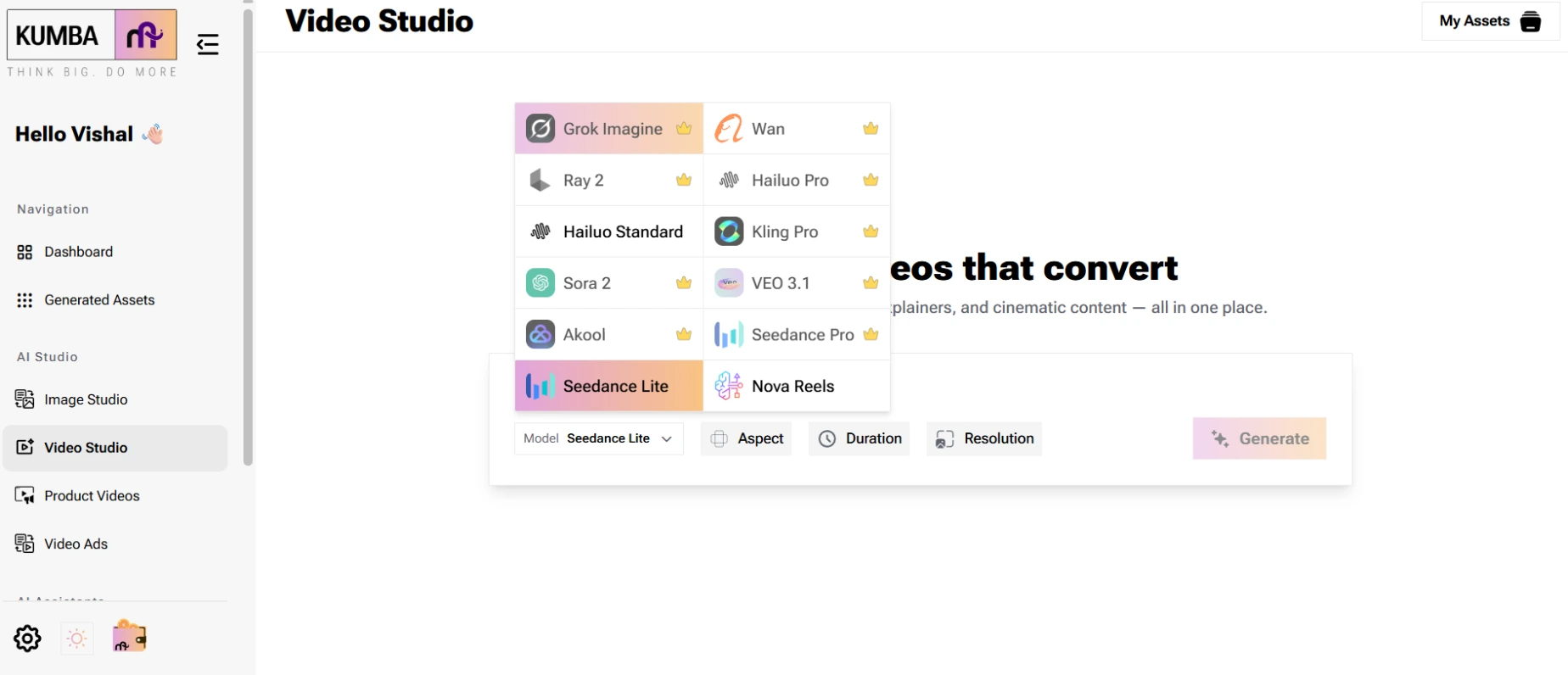
Task: Open the Resolution options
Action: pos(984,438)
